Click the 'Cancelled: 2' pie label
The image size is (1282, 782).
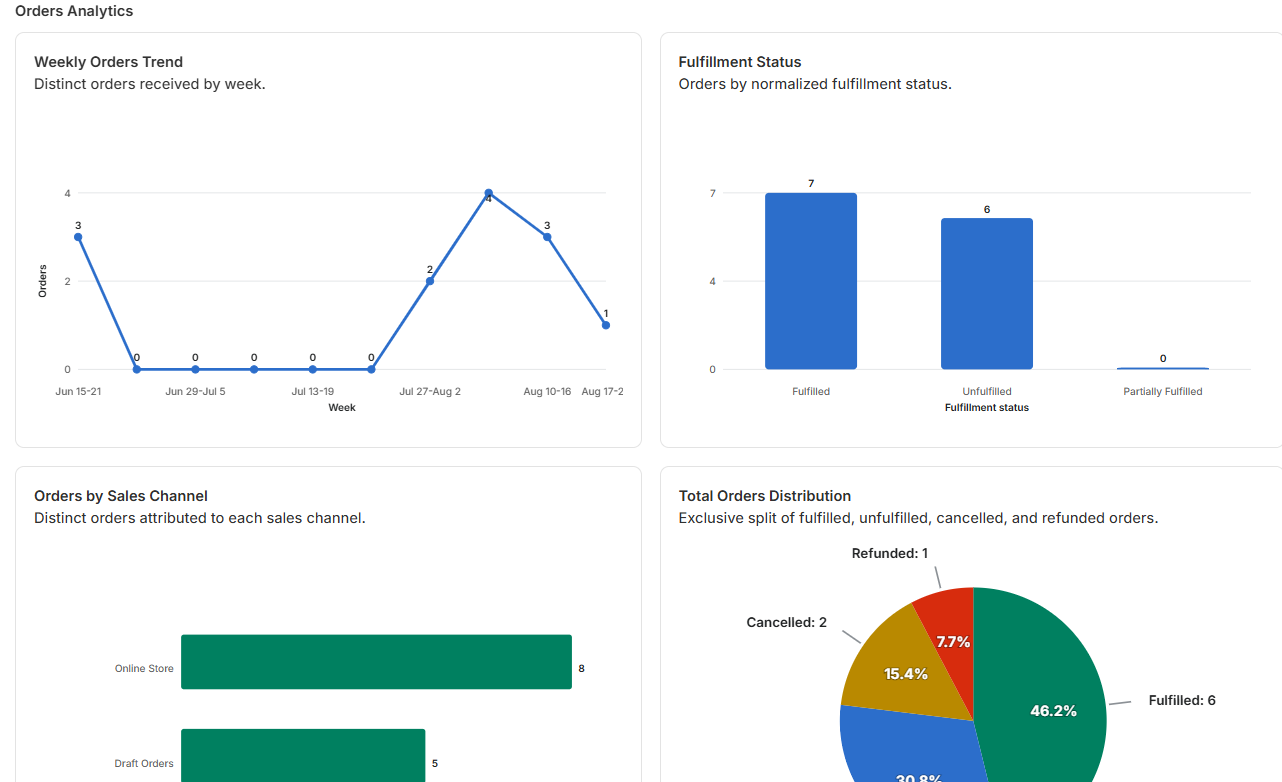(x=787, y=622)
